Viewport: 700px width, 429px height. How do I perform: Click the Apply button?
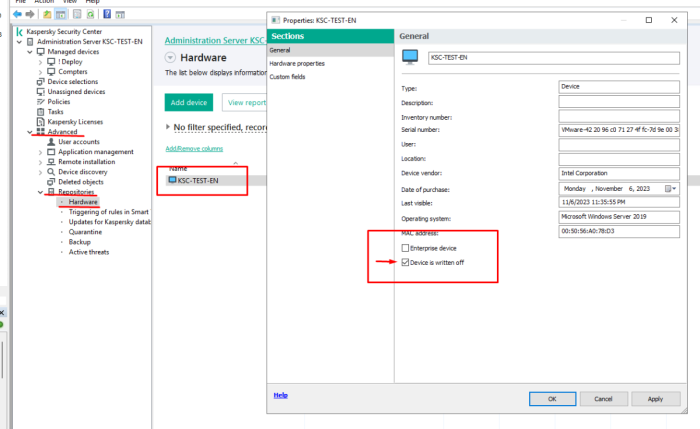click(x=655, y=399)
